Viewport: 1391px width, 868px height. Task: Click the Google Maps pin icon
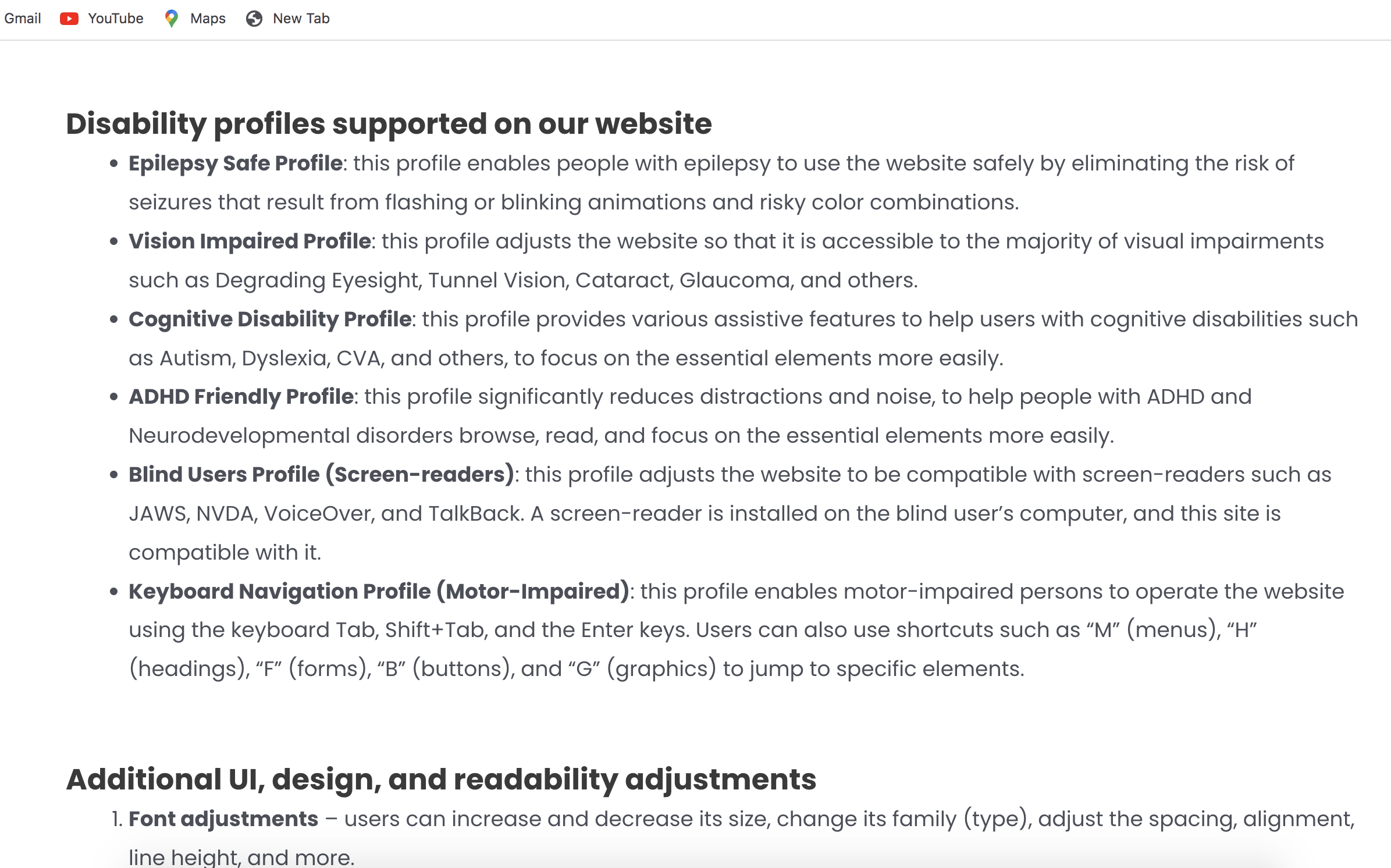pos(171,19)
